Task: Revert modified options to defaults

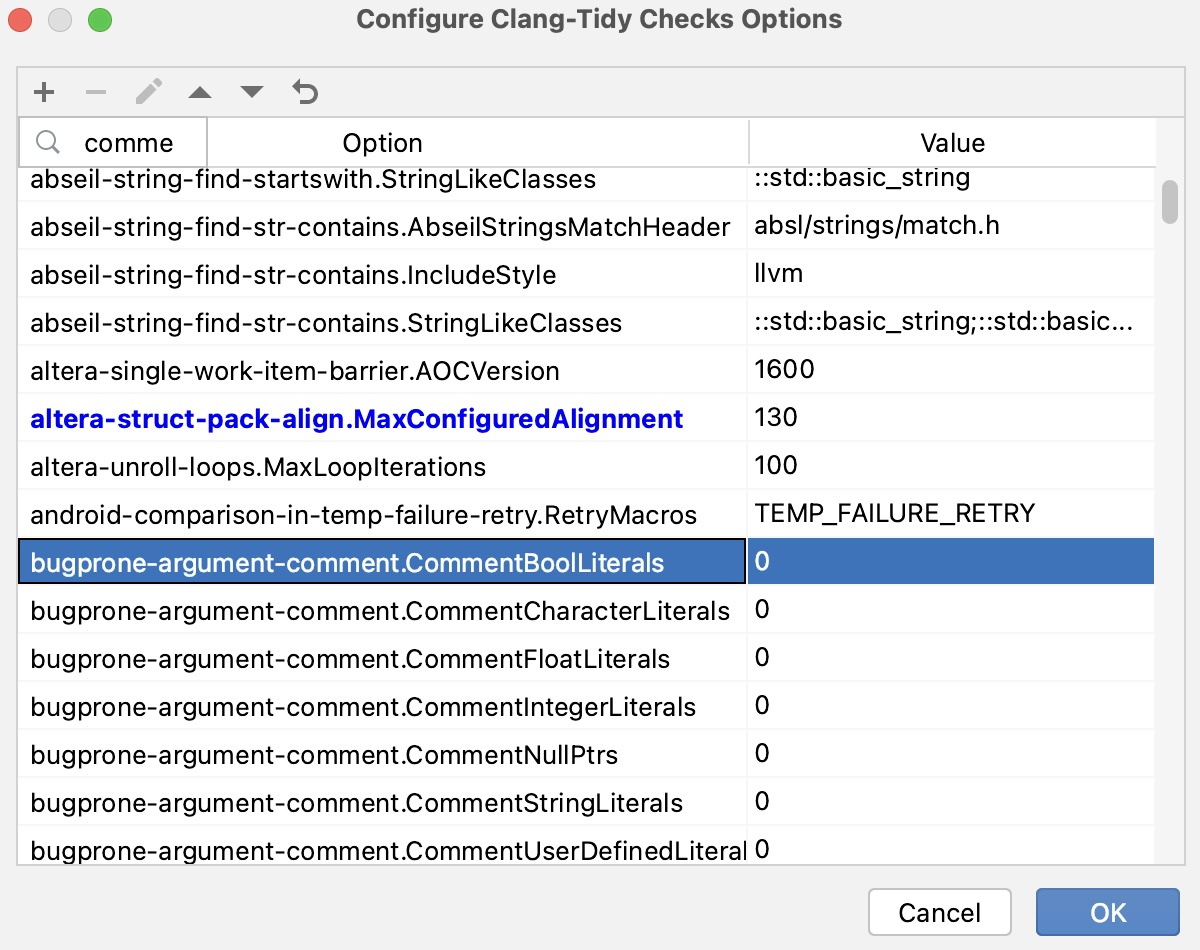Action: point(304,92)
